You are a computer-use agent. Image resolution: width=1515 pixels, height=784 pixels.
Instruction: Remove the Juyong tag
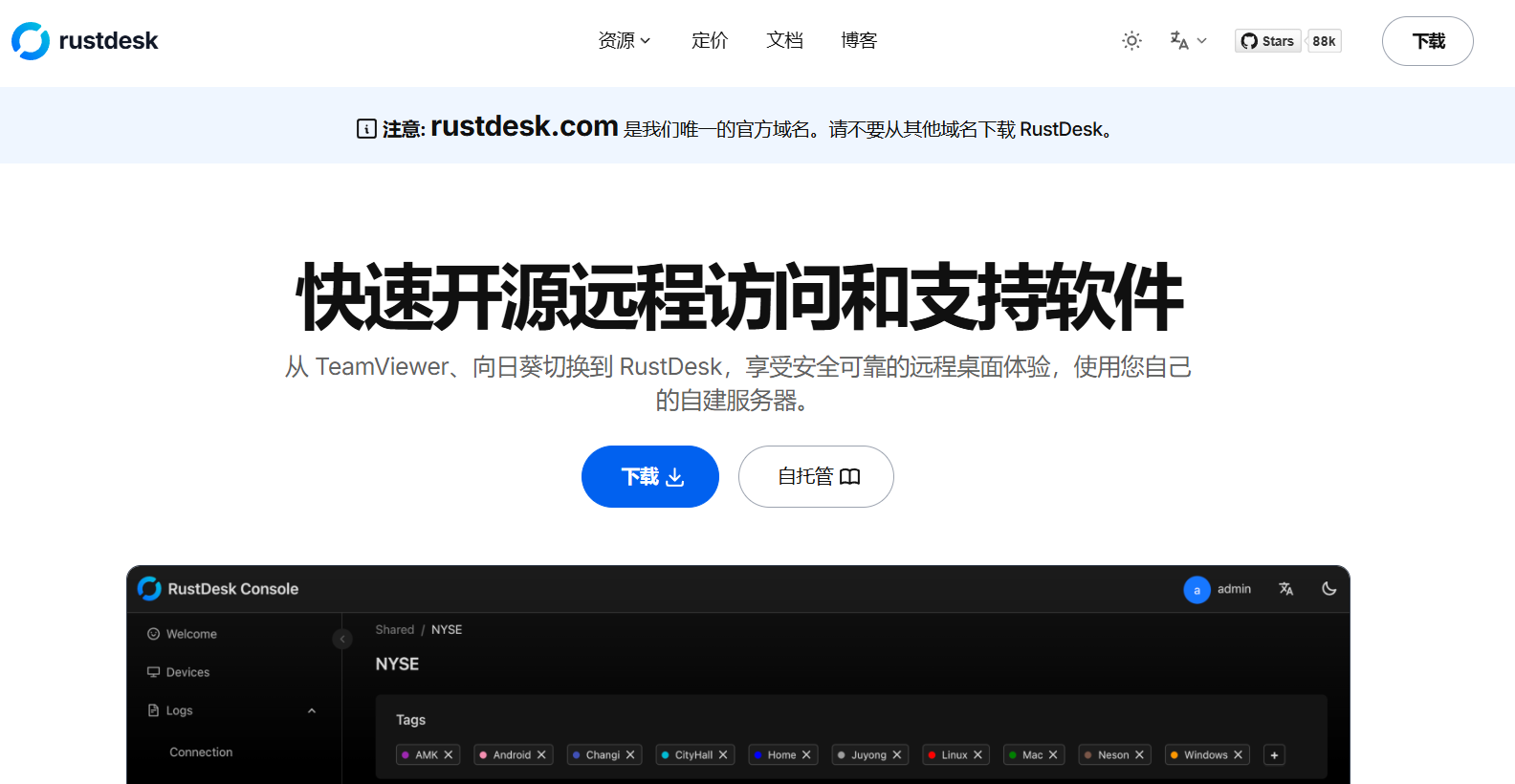click(897, 755)
